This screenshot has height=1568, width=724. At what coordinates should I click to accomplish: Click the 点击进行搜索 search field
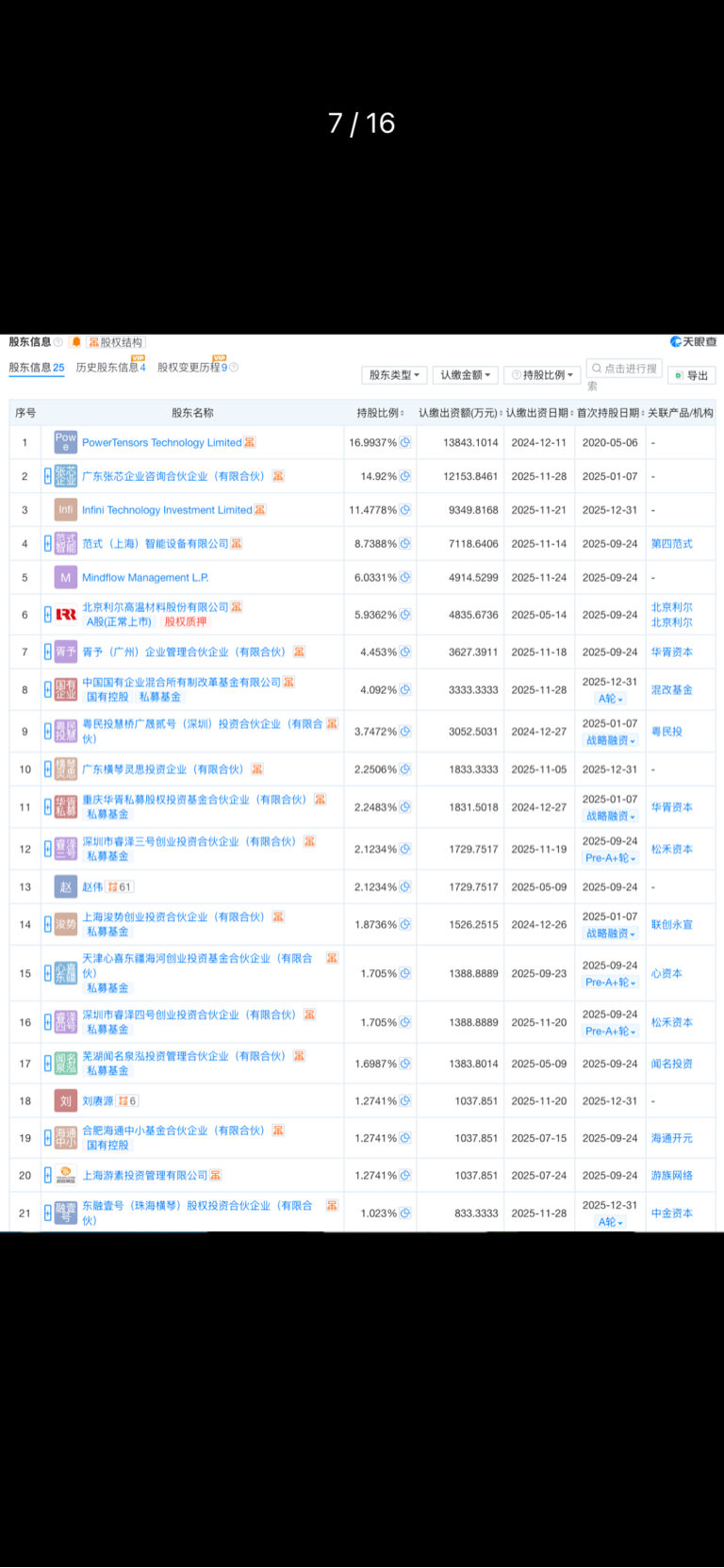pyautogui.click(x=624, y=369)
